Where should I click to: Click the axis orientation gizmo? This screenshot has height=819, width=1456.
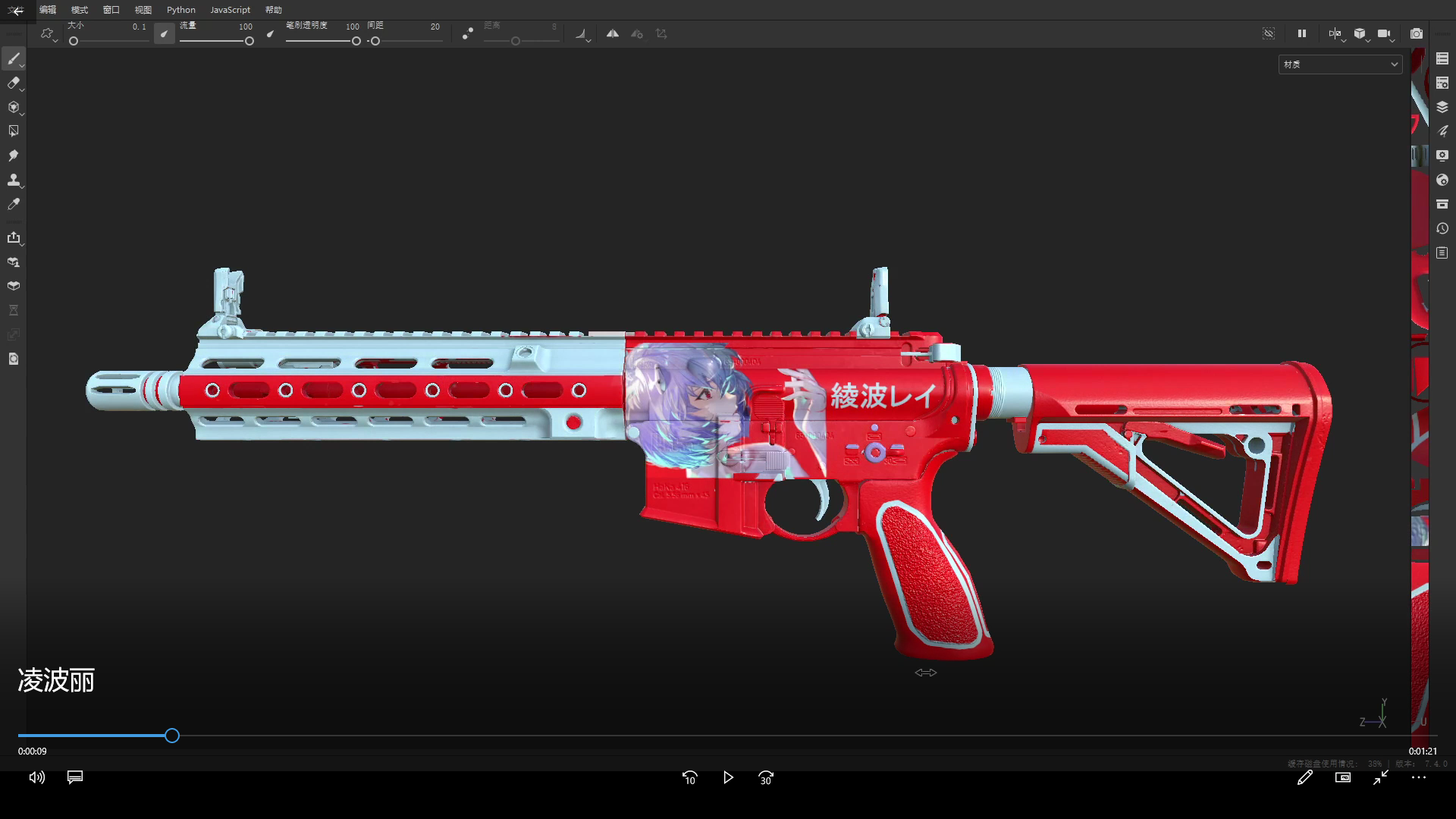(x=1374, y=714)
